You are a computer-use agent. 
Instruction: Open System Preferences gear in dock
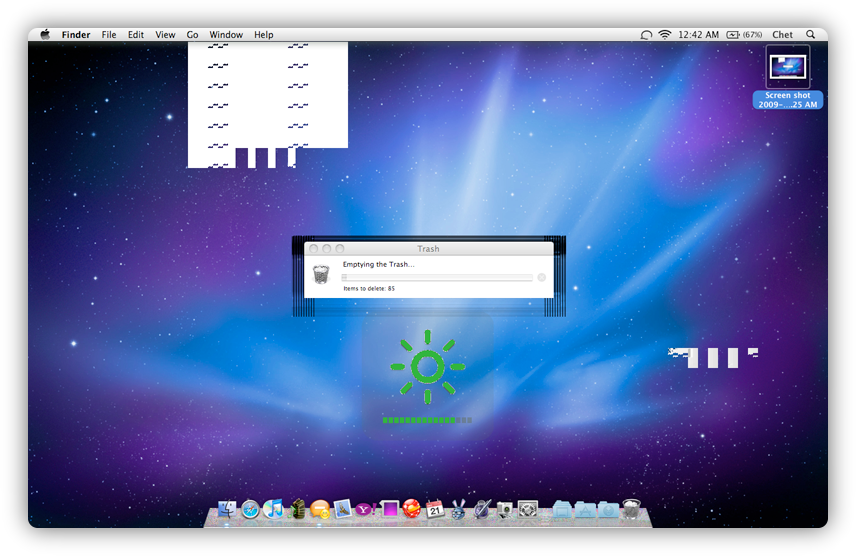(x=528, y=510)
